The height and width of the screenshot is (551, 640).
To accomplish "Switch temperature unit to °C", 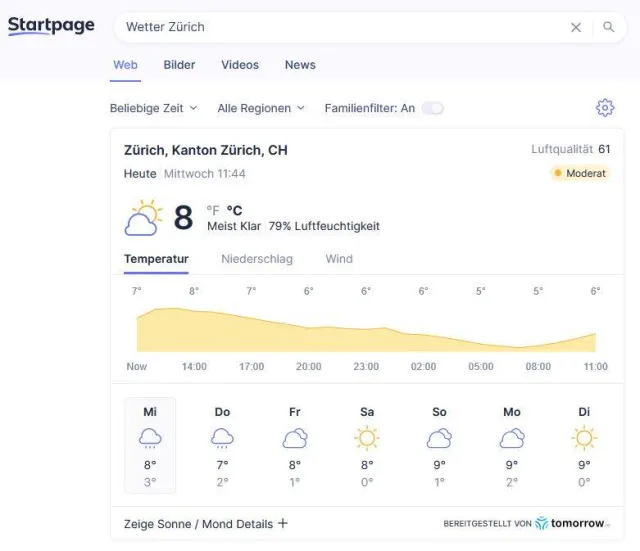I will 235,210.
